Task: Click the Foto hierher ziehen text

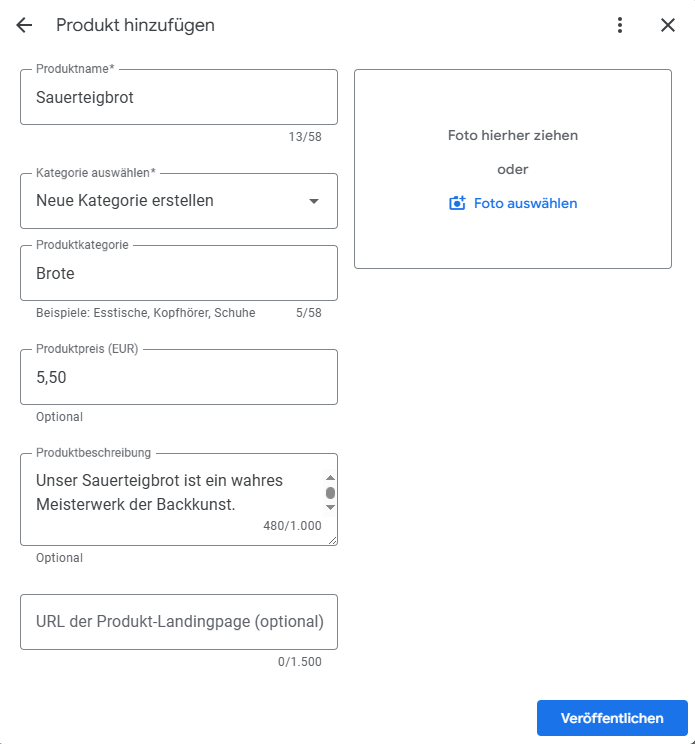Action: [x=513, y=135]
